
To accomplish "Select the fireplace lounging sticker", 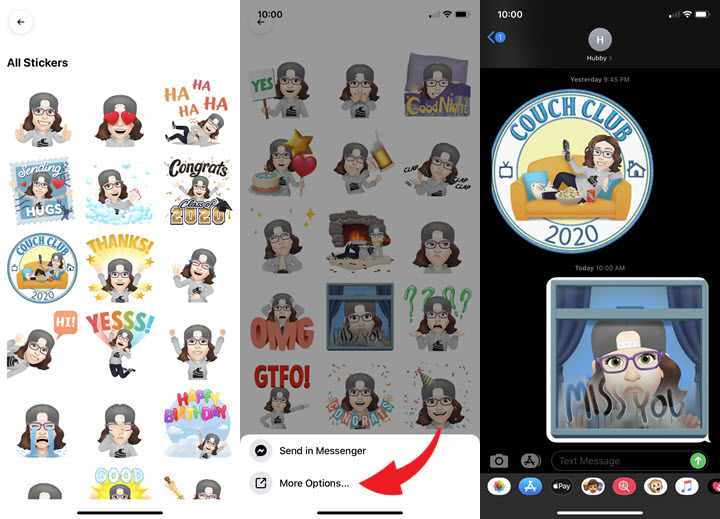I will pyautogui.click(x=360, y=241).
